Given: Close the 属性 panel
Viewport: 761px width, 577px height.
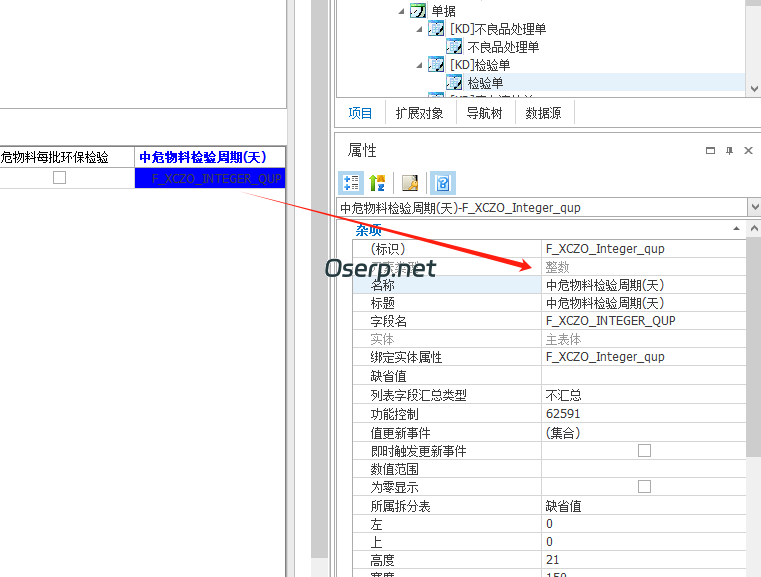Looking at the screenshot, I should coord(748,150).
